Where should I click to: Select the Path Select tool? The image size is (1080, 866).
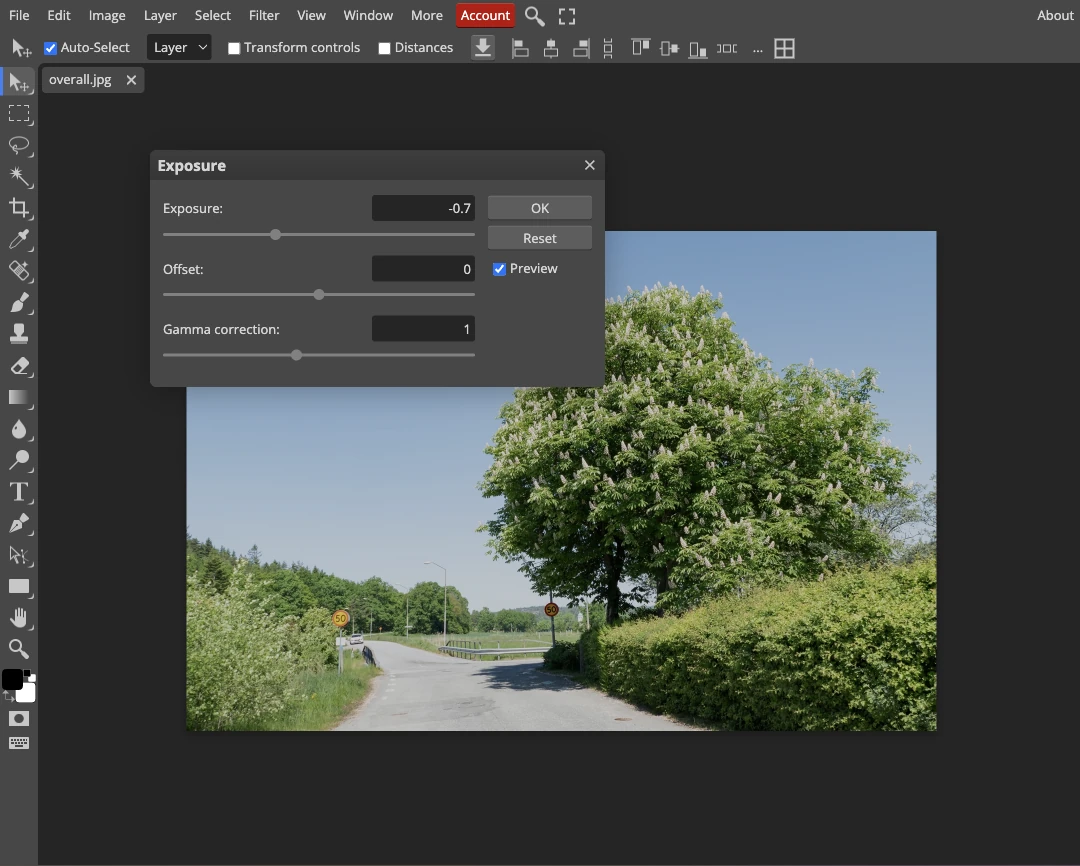pos(19,555)
